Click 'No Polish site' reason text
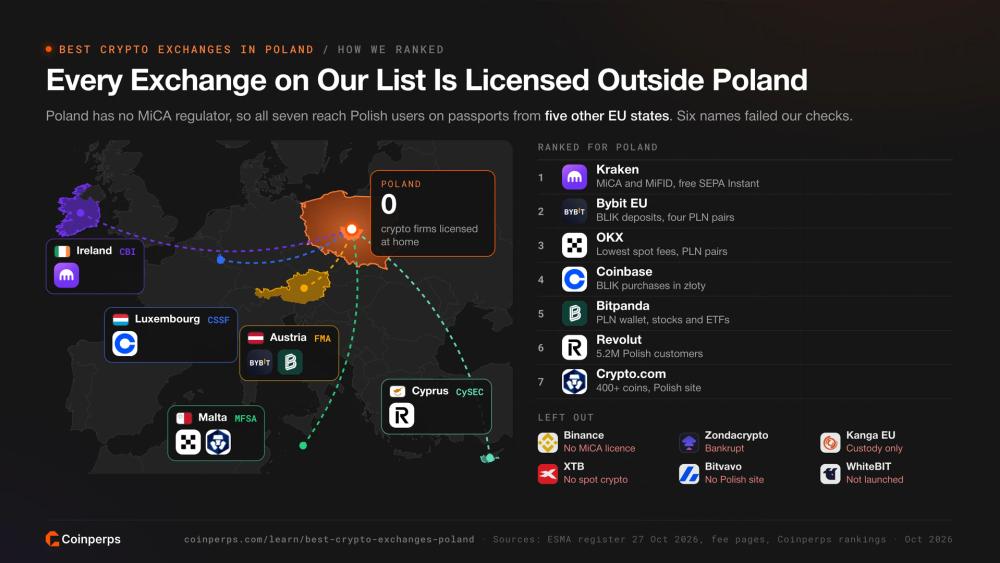The width and height of the screenshot is (1000, 563). [734, 479]
